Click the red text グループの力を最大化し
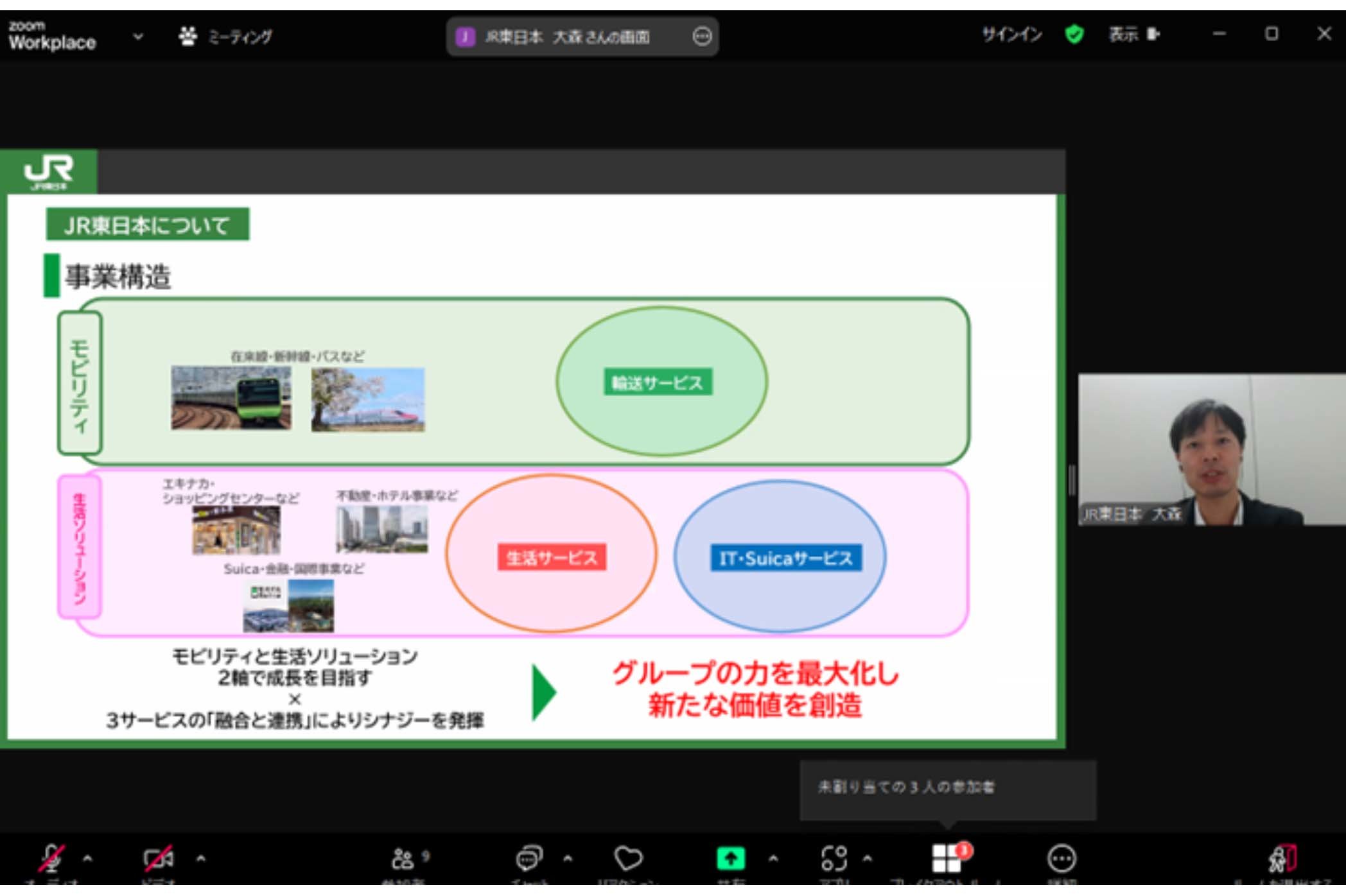The width and height of the screenshot is (1346, 896). pos(756,673)
